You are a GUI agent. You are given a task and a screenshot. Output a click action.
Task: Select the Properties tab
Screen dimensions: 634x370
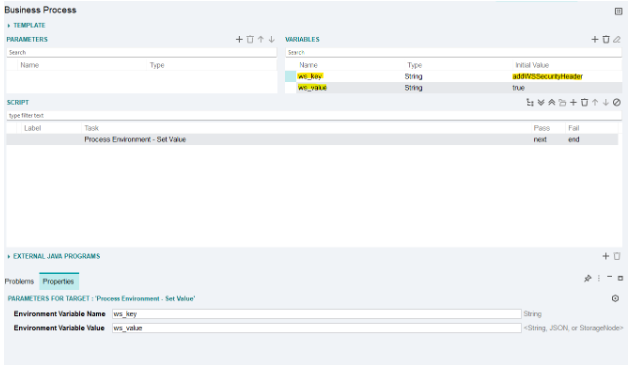59,281
